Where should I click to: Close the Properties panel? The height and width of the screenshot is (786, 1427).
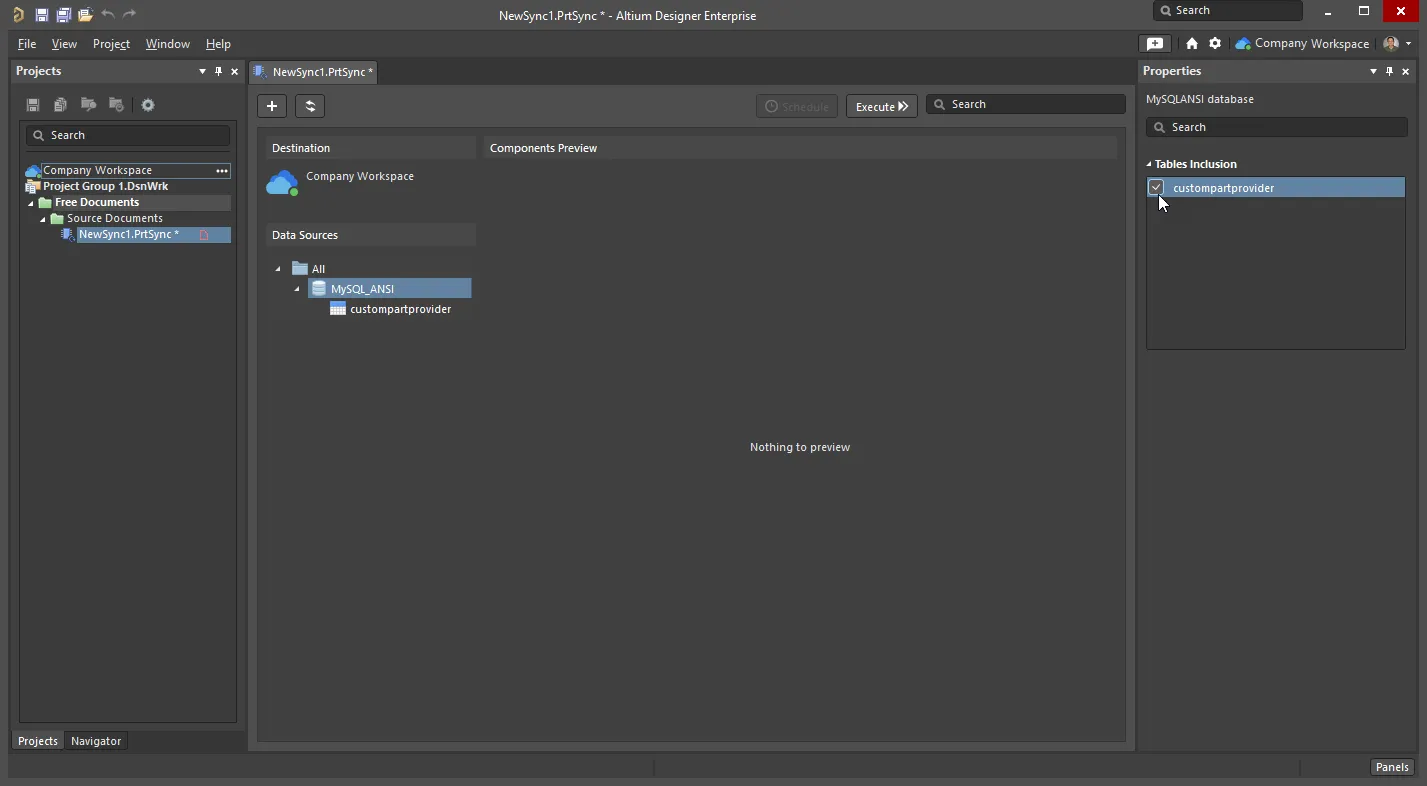(1405, 71)
